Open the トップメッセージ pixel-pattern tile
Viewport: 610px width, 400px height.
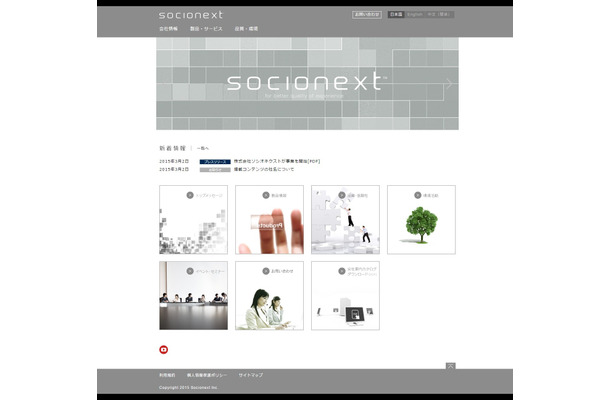[x=193, y=220]
